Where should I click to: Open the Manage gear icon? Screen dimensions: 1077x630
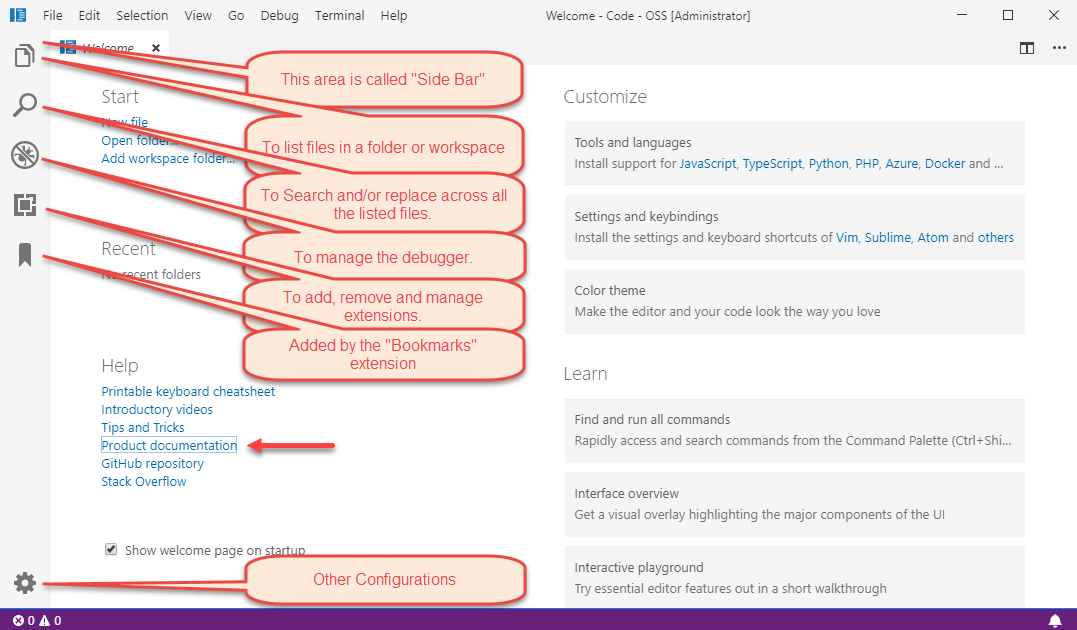coord(24,583)
